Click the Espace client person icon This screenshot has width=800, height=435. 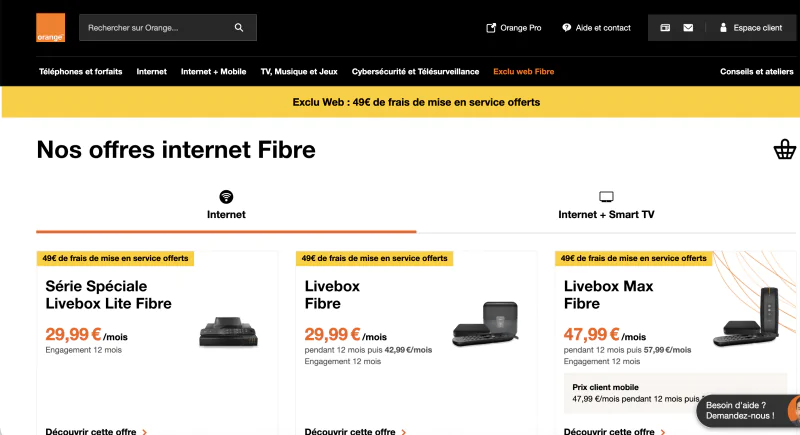point(724,28)
